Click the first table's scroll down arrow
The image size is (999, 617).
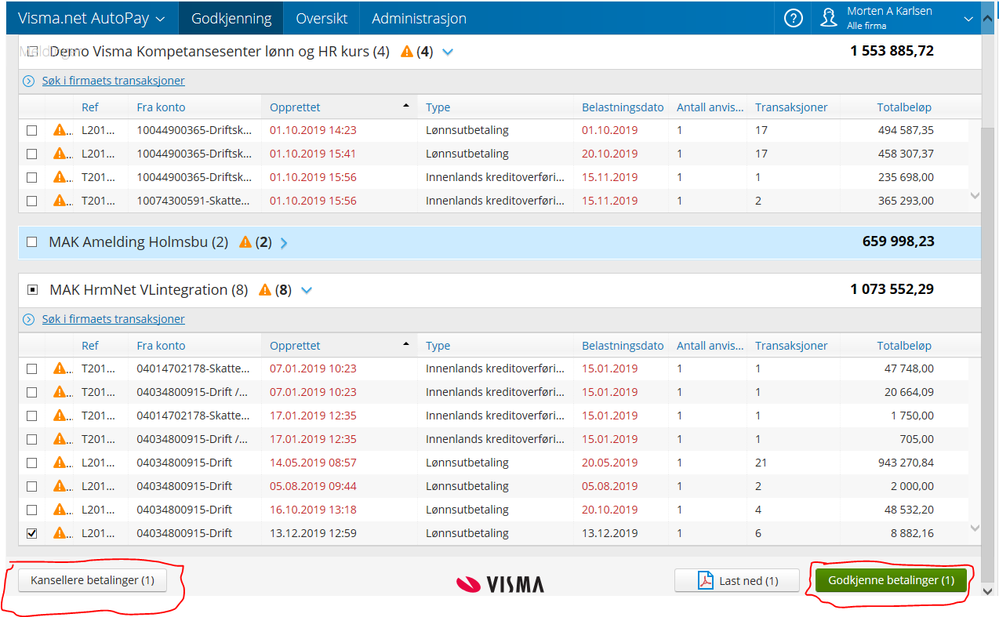pyautogui.click(x=974, y=196)
